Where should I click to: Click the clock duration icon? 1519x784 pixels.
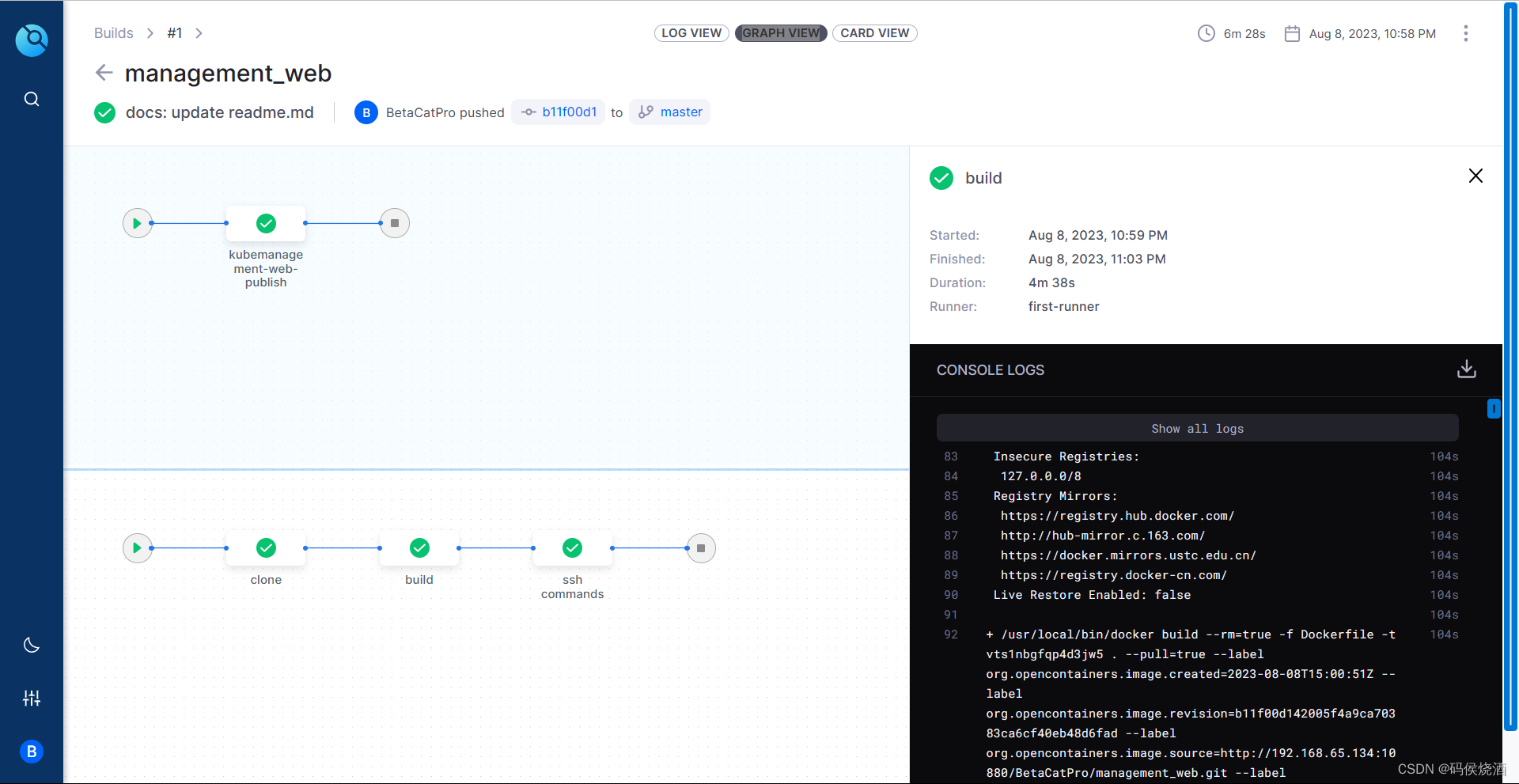[x=1206, y=33]
